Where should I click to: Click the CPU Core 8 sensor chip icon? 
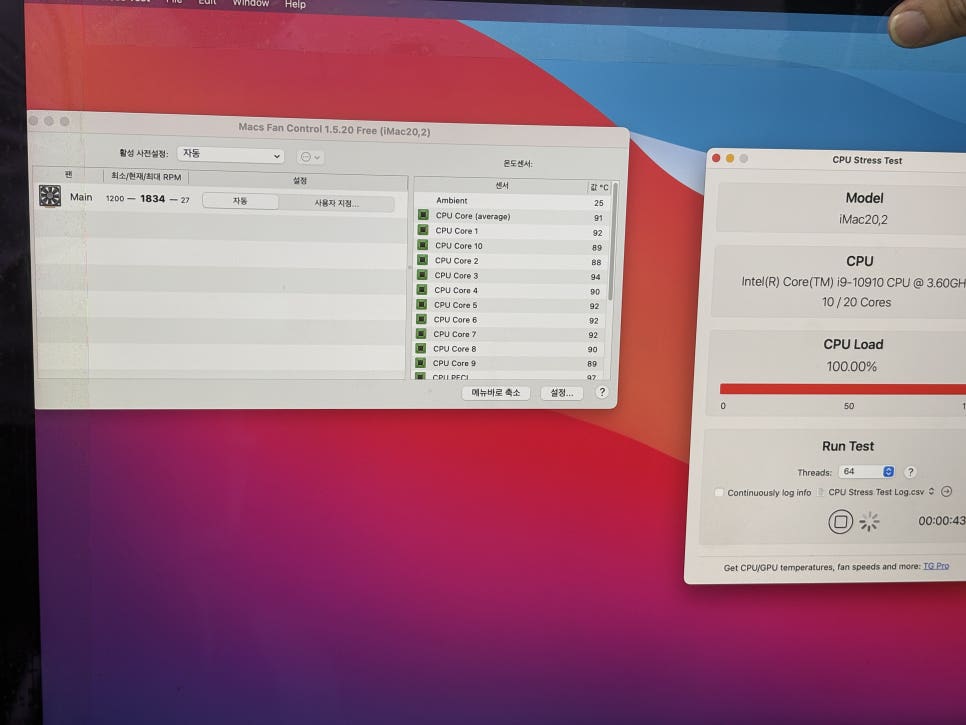pyautogui.click(x=420, y=348)
